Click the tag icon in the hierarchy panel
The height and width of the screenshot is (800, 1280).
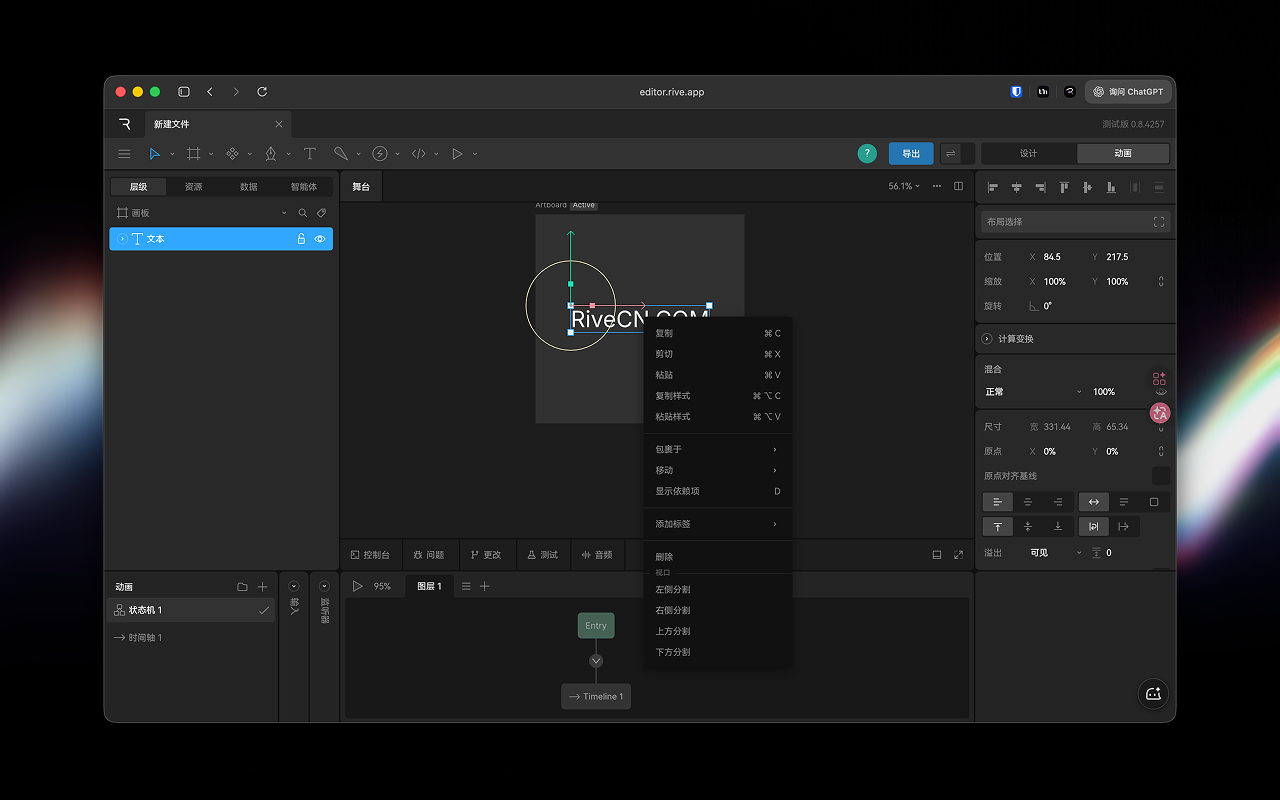(321, 213)
